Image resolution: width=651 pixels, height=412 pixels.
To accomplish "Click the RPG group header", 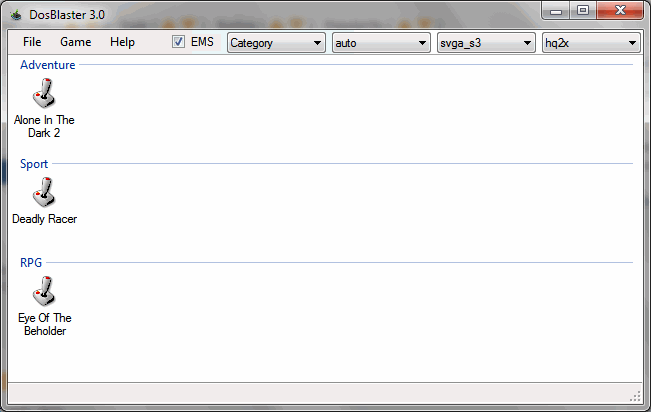I will click(x=31, y=262).
